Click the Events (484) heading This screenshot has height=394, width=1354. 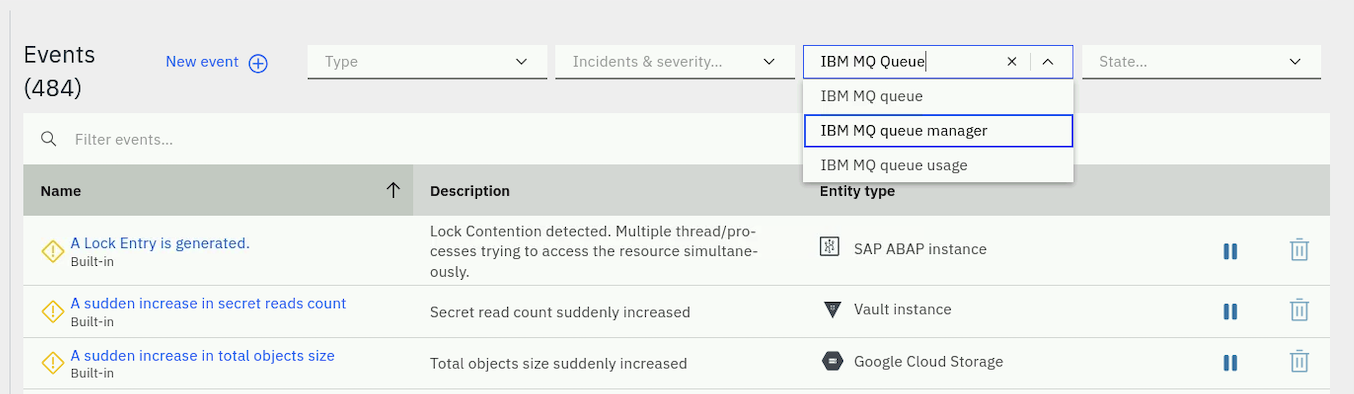tap(60, 71)
